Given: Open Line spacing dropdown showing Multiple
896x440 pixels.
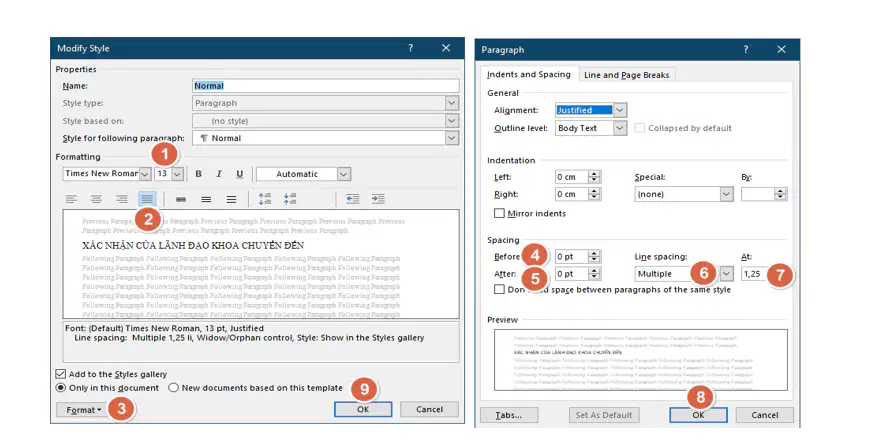Looking at the screenshot, I should (726, 274).
